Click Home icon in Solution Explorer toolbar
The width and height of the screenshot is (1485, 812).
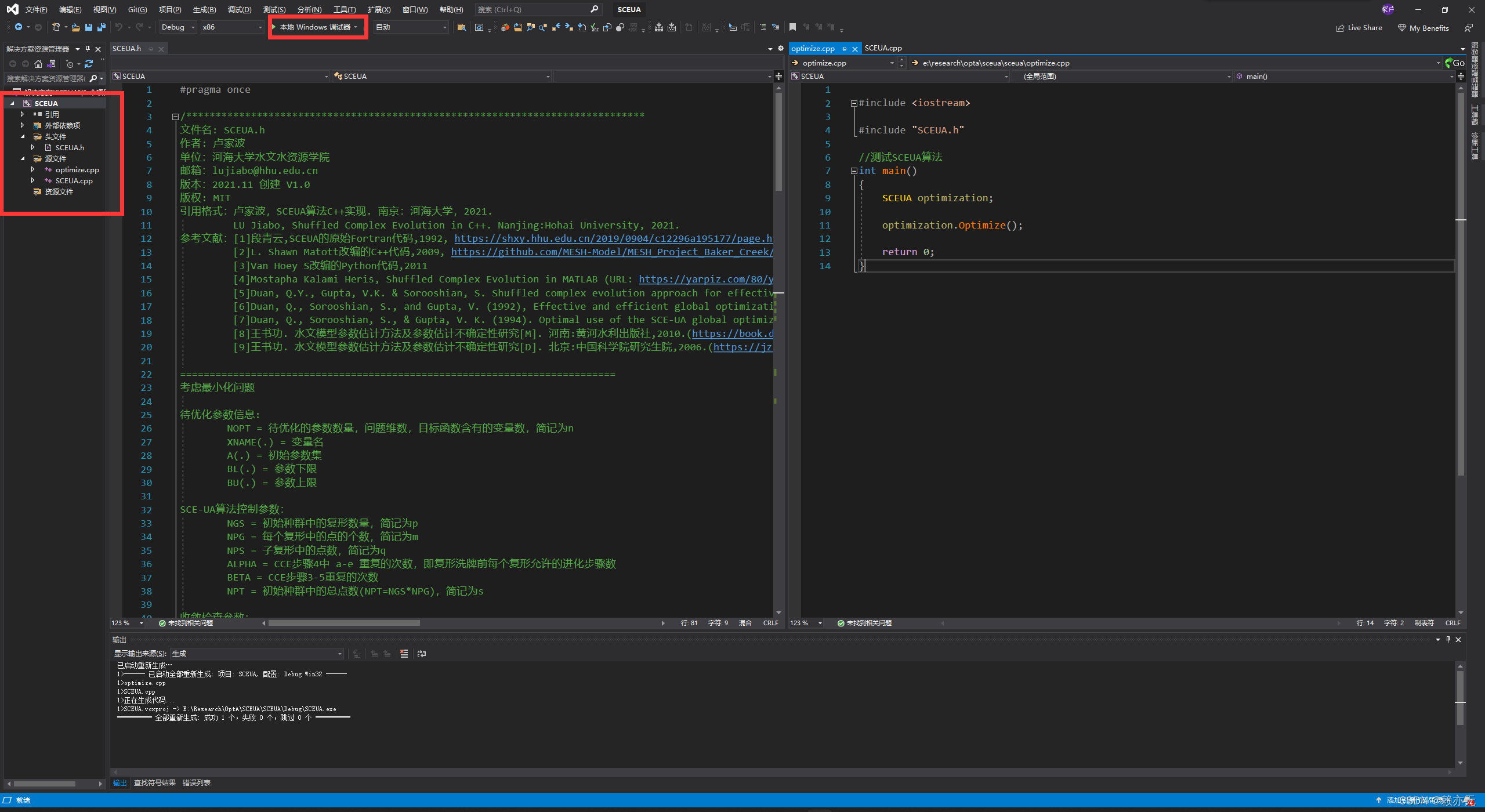(x=38, y=64)
